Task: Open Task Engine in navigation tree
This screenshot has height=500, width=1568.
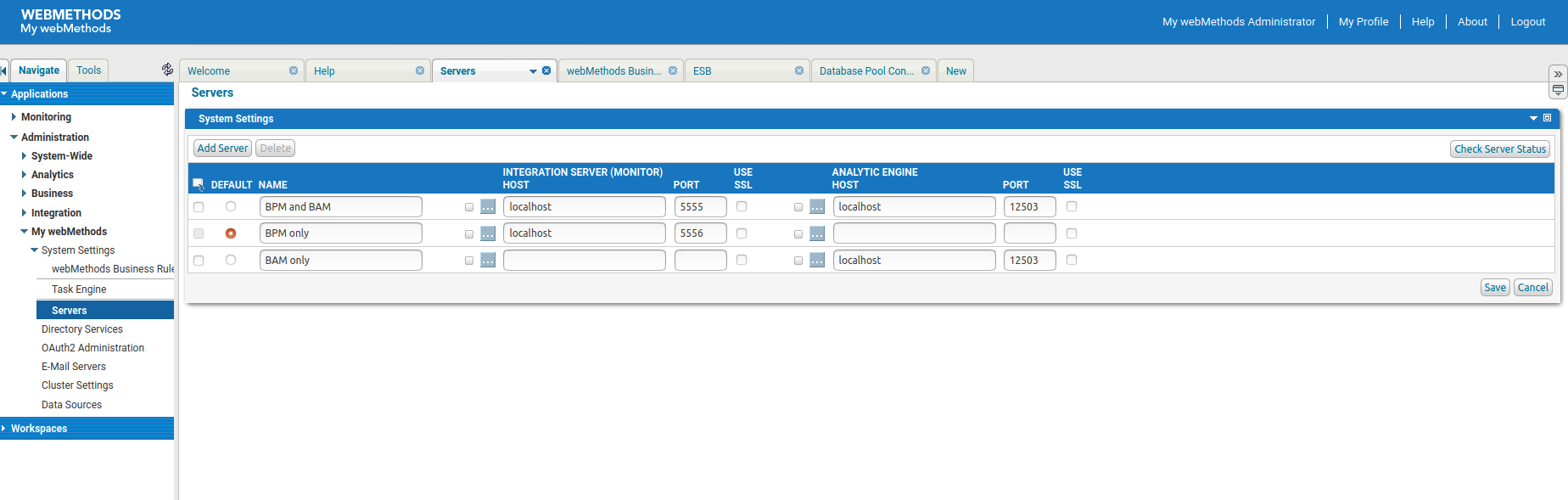Action: coord(79,289)
